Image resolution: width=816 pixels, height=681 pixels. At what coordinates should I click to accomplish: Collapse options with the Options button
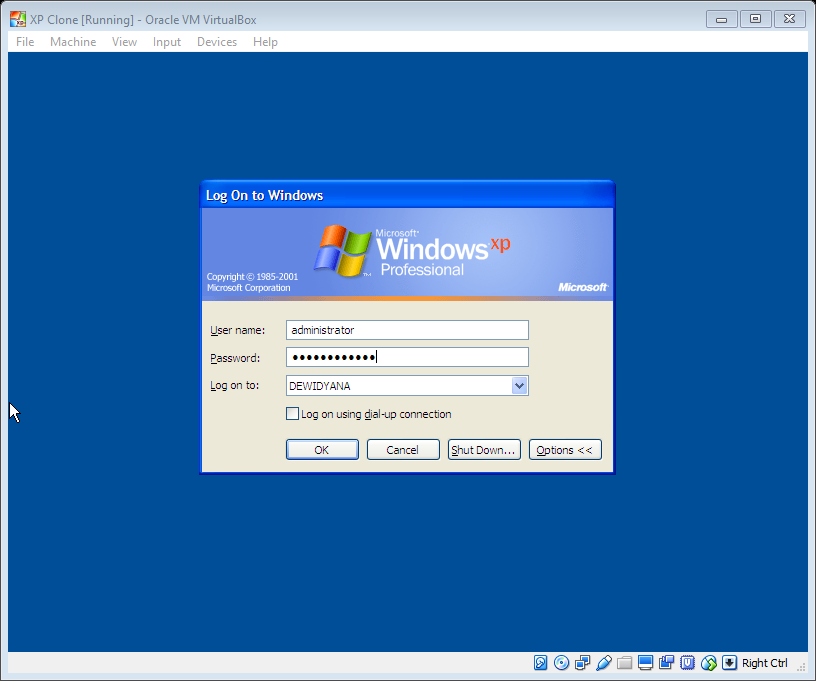(565, 449)
